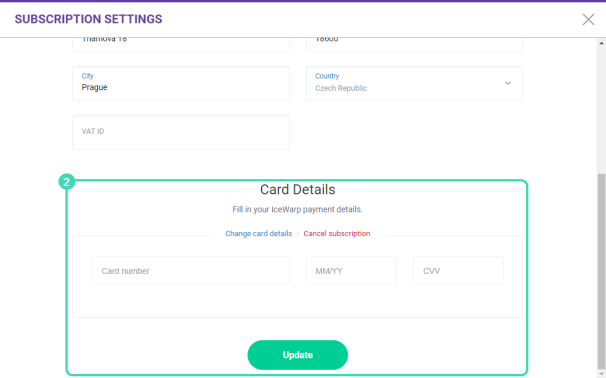Select the MM/YY expiry field
The image size is (606, 378).
(x=351, y=271)
